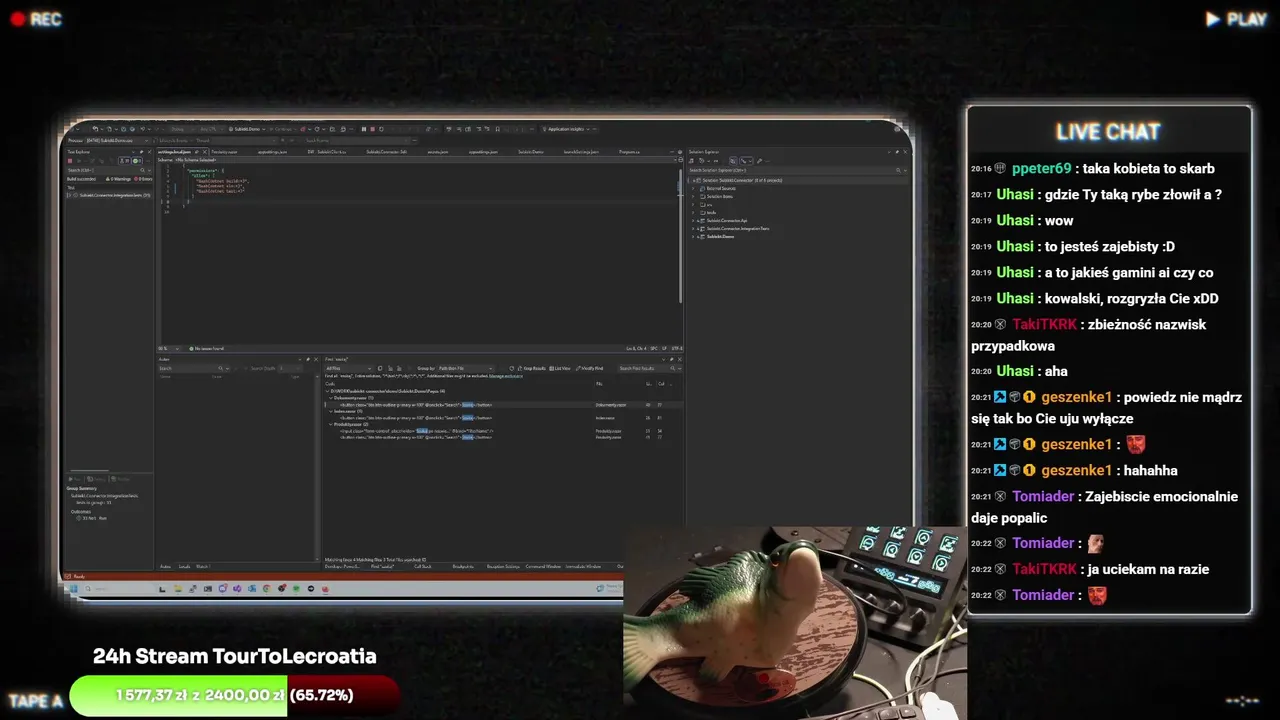This screenshot has width=1280, height=720.
Task: Close the Autos panel
Action: (x=316, y=359)
